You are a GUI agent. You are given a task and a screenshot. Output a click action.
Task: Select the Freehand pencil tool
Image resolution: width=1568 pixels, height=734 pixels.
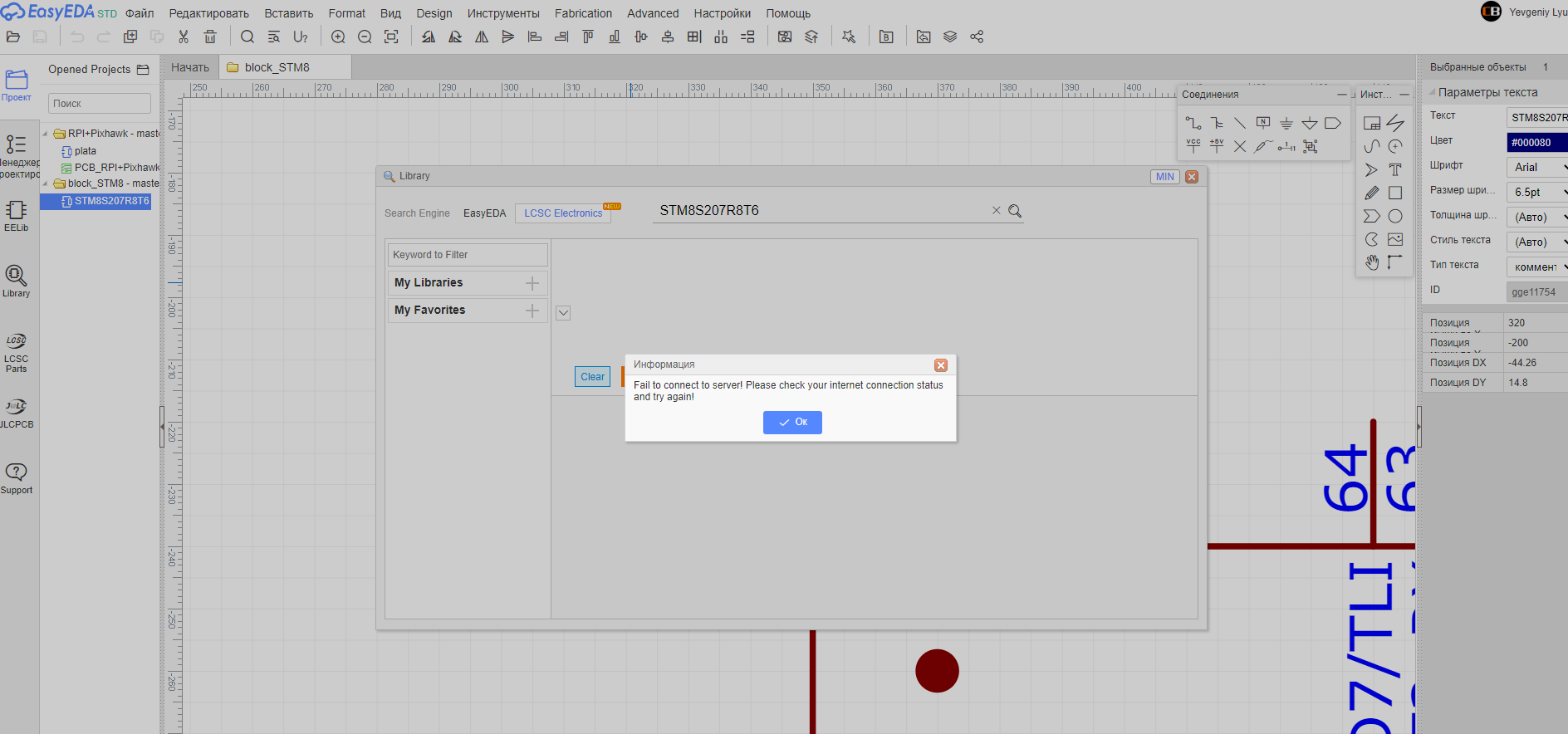(1372, 193)
